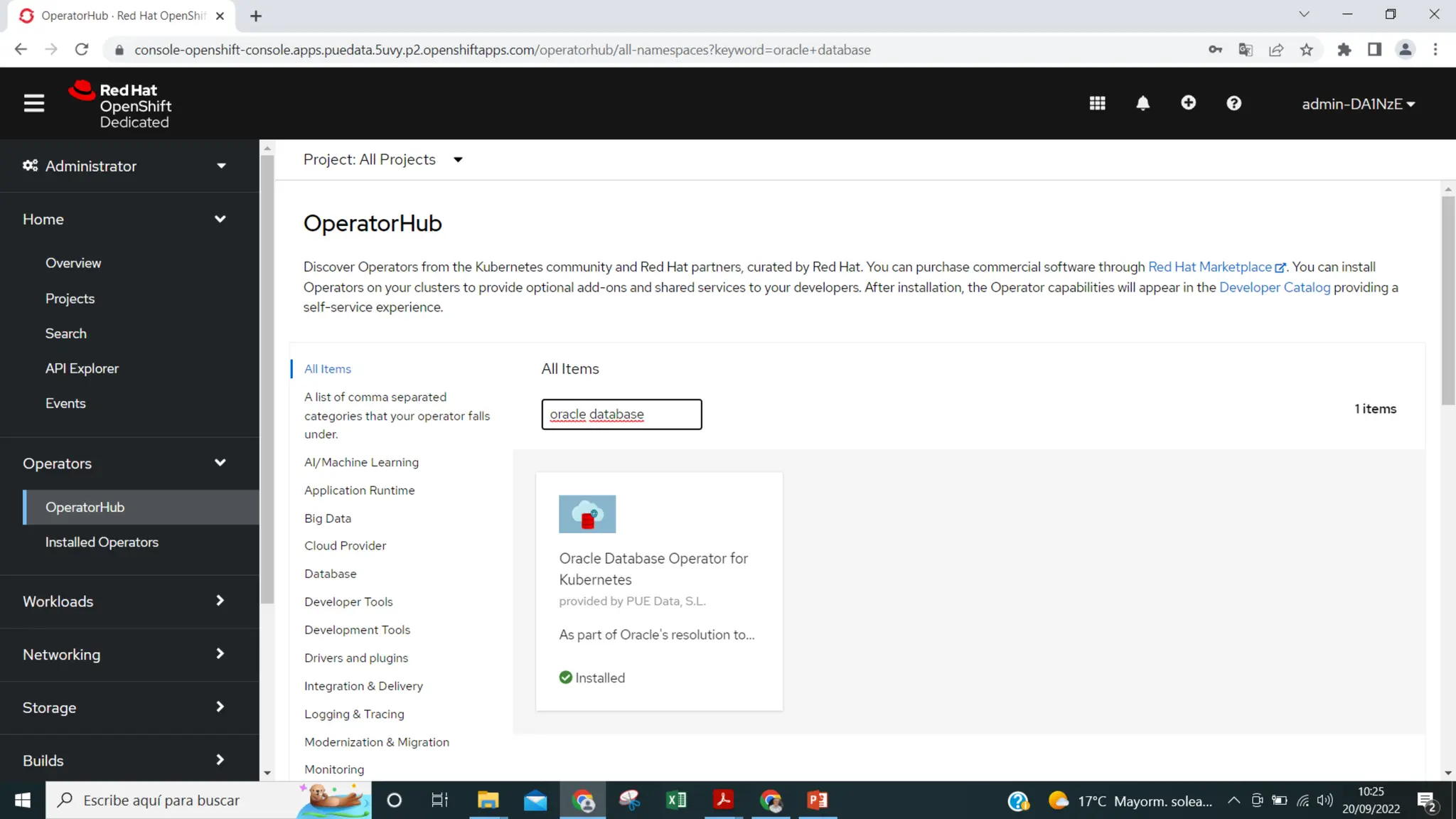This screenshot has height=819, width=1456.
Task: Open the Red Hat Marketplace link
Action: (x=1209, y=267)
